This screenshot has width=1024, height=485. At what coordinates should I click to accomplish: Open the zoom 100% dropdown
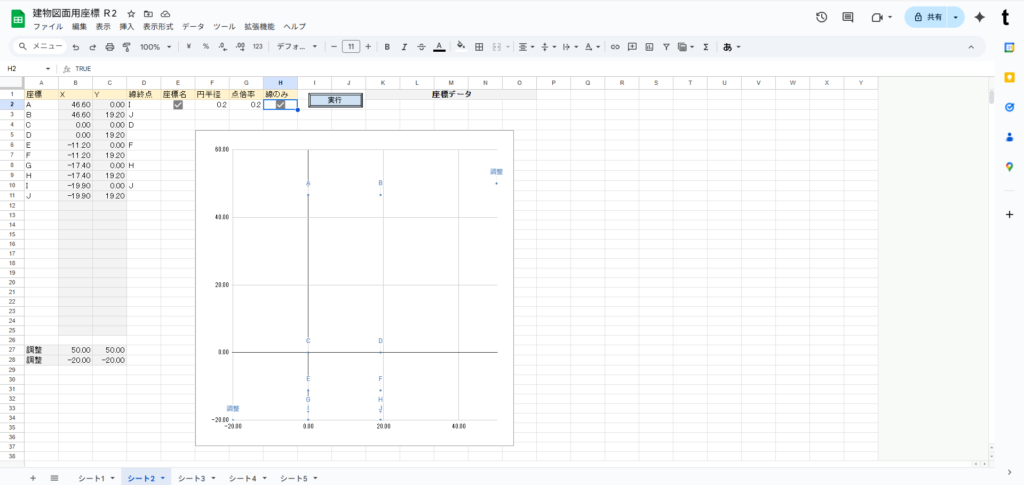click(155, 47)
